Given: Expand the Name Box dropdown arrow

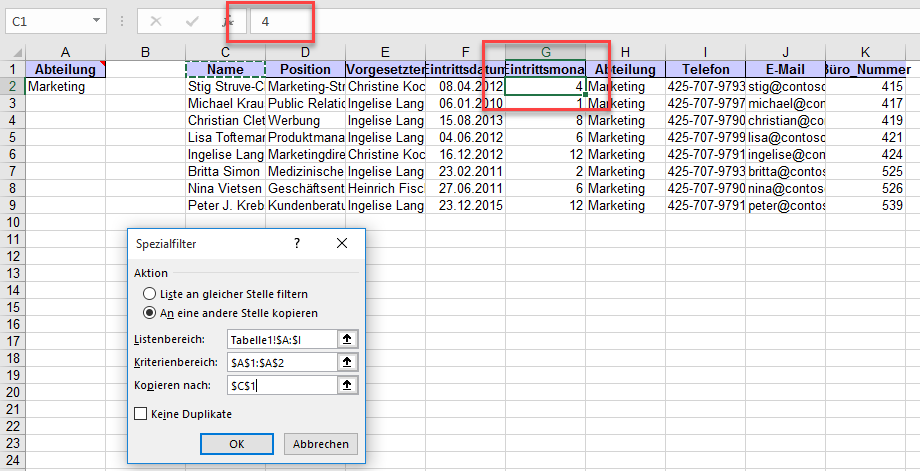Looking at the screenshot, I should 96,20.
